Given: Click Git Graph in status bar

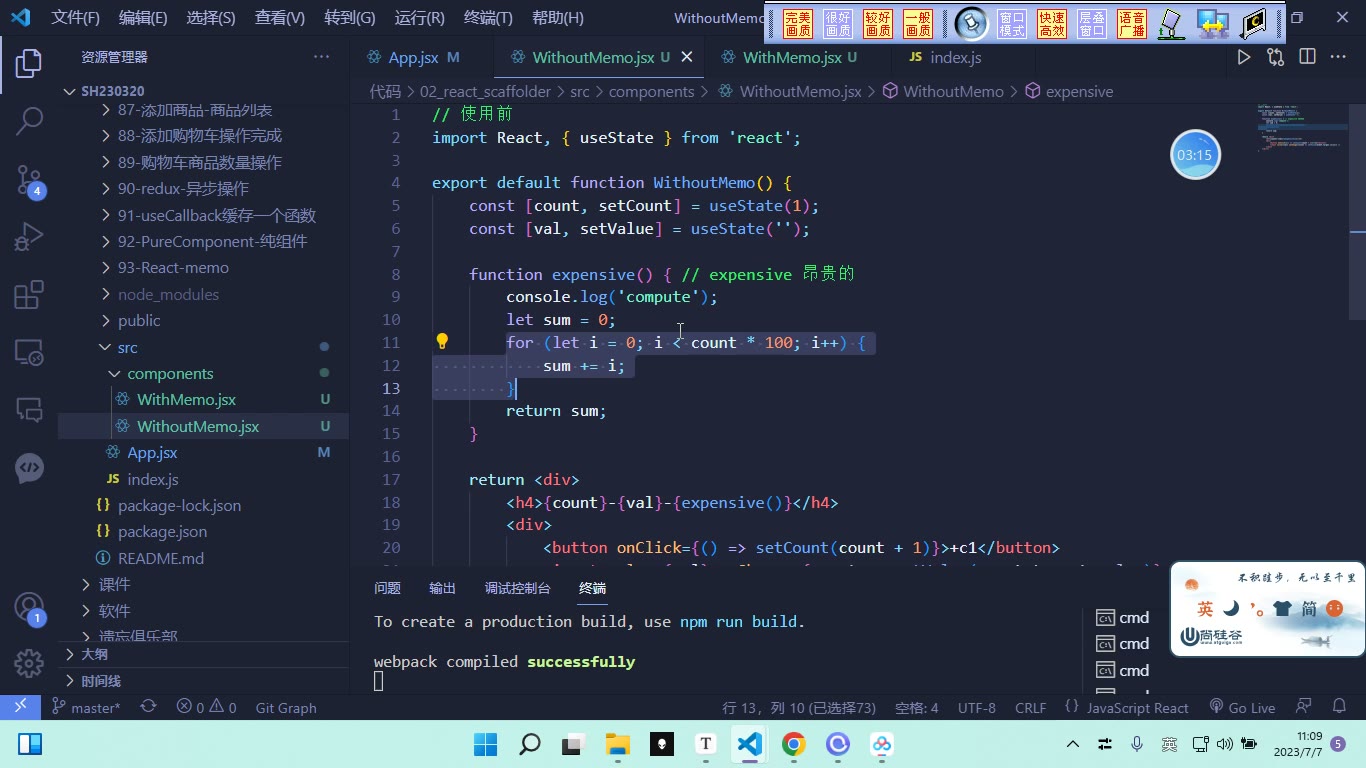Looking at the screenshot, I should [286, 707].
